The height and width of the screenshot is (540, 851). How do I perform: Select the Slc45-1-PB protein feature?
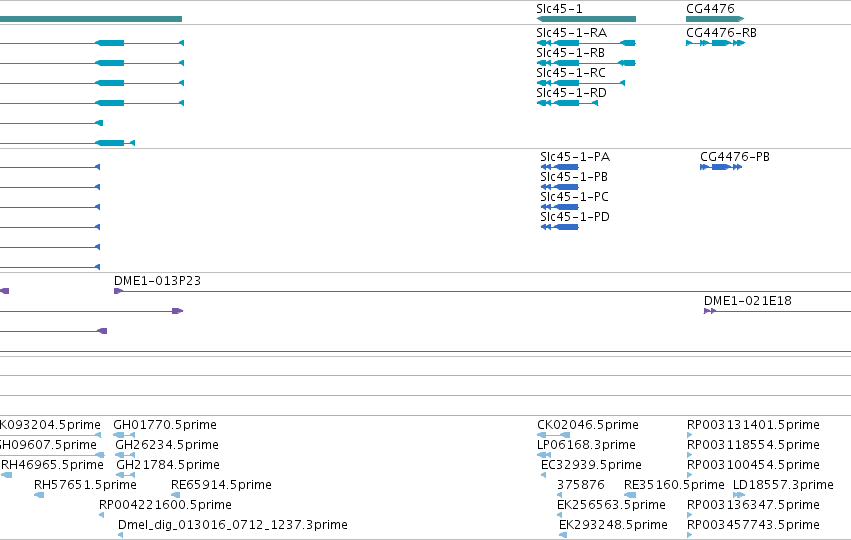point(560,187)
